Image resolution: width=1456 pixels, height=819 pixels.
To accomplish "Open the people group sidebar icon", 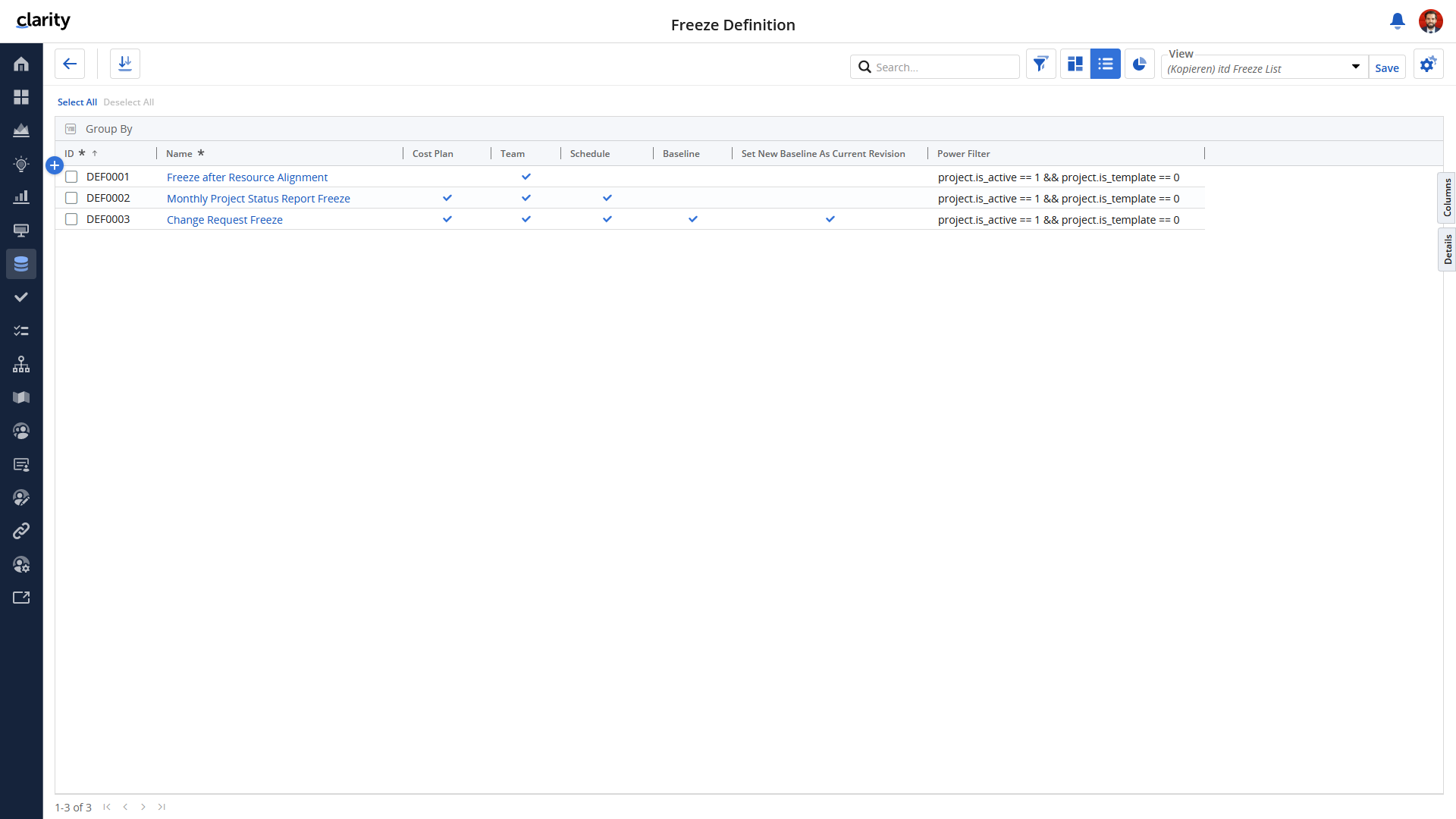I will 21,431.
